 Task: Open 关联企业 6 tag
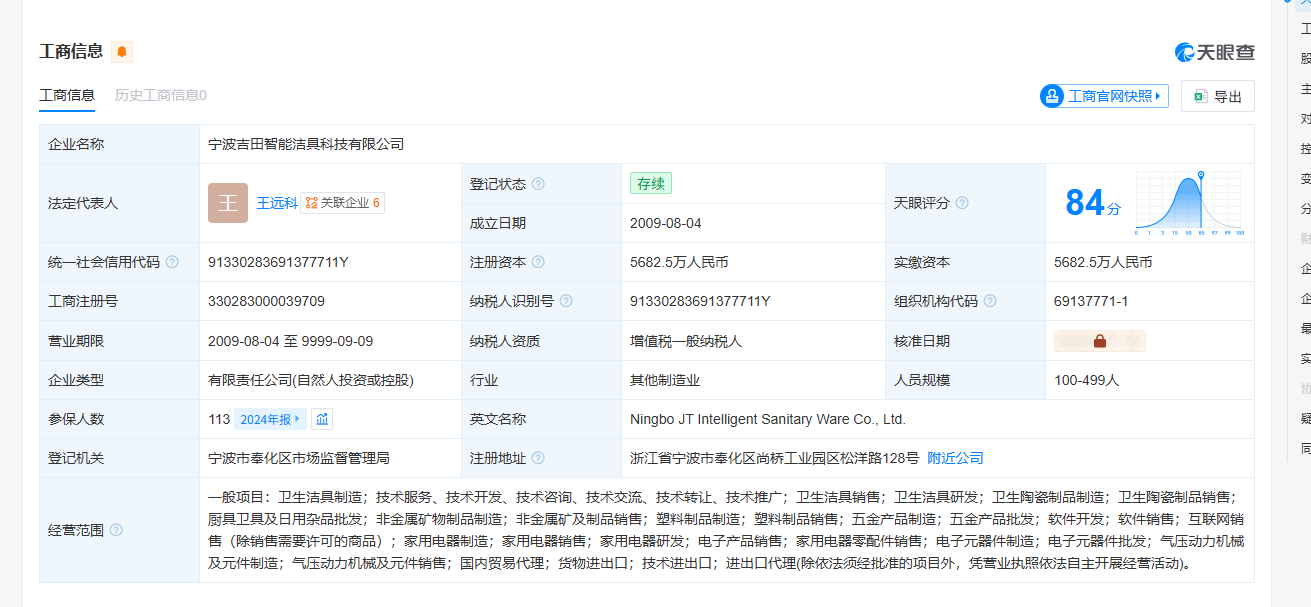[x=343, y=203]
